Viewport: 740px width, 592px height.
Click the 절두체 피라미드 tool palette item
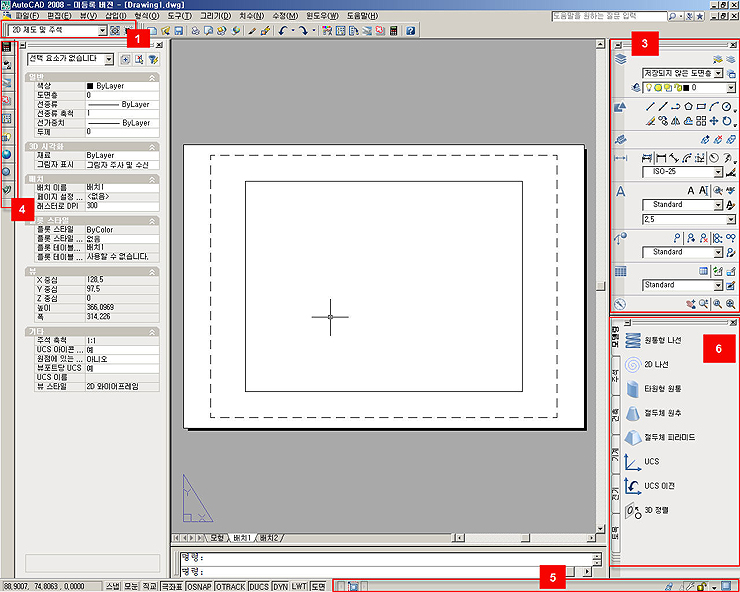(660, 438)
